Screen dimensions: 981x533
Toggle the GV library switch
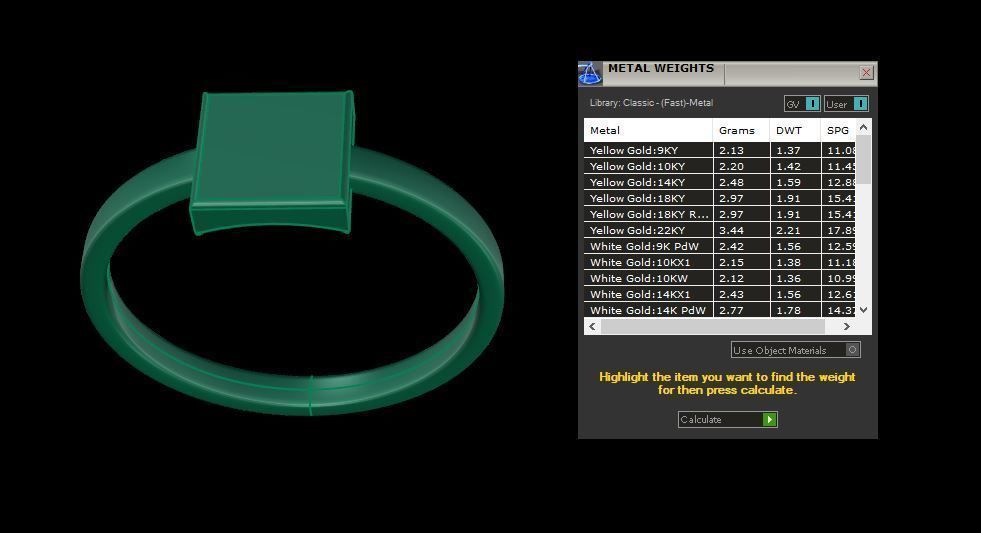pos(802,104)
